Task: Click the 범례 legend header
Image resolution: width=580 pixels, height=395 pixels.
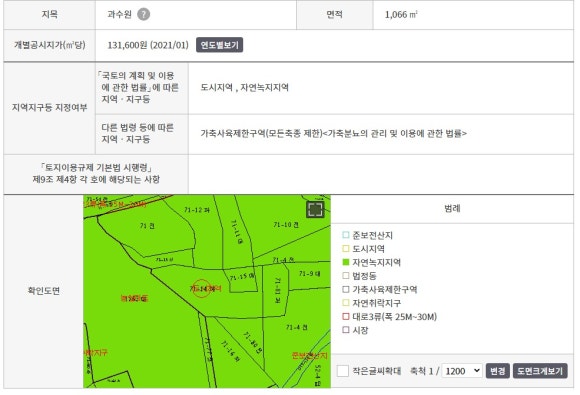Action: tap(452, 208)
